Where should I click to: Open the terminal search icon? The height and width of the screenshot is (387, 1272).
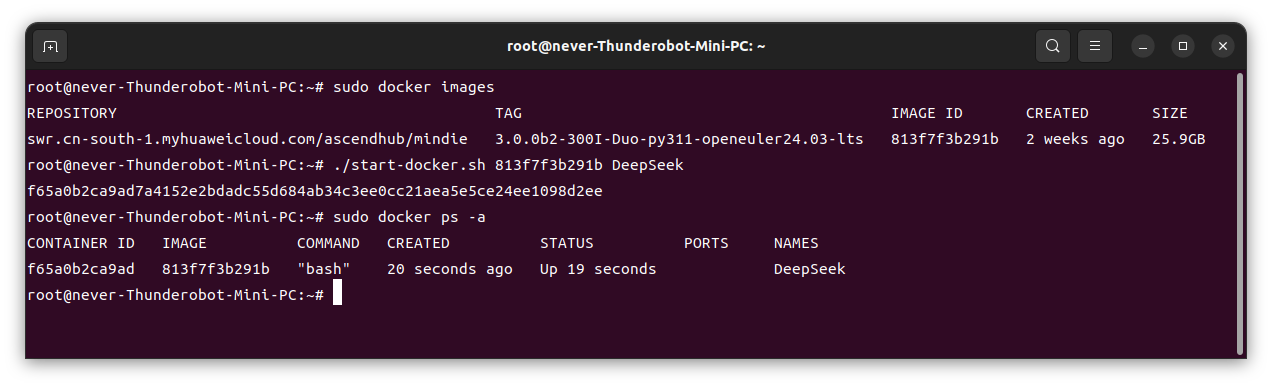pyautogui.click(x=1053, y=46)
